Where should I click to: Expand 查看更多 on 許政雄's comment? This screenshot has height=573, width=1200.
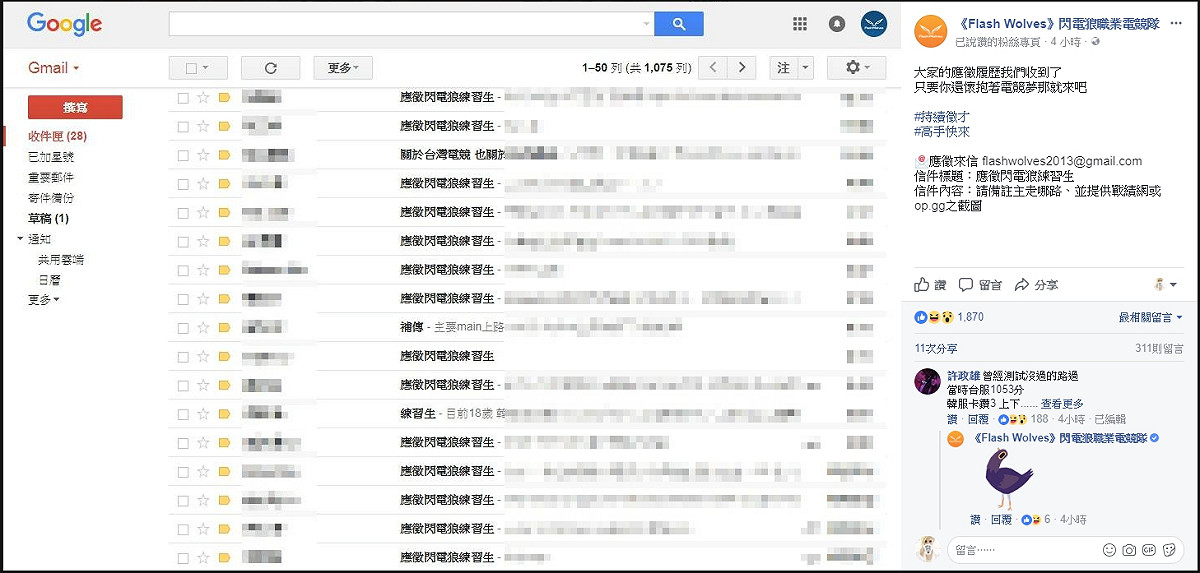pyautogui.click(x=1062, y=403)
